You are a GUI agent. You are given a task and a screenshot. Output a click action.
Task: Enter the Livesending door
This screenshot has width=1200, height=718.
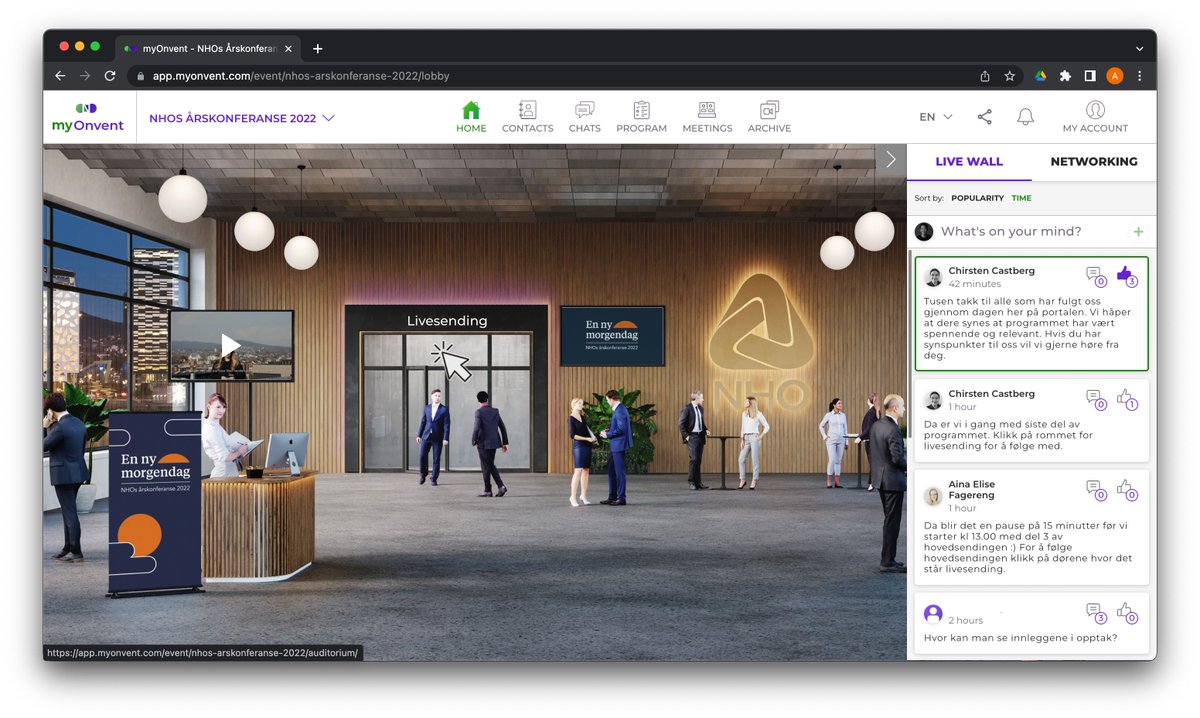pyautogui.click(x=446, y=388)
